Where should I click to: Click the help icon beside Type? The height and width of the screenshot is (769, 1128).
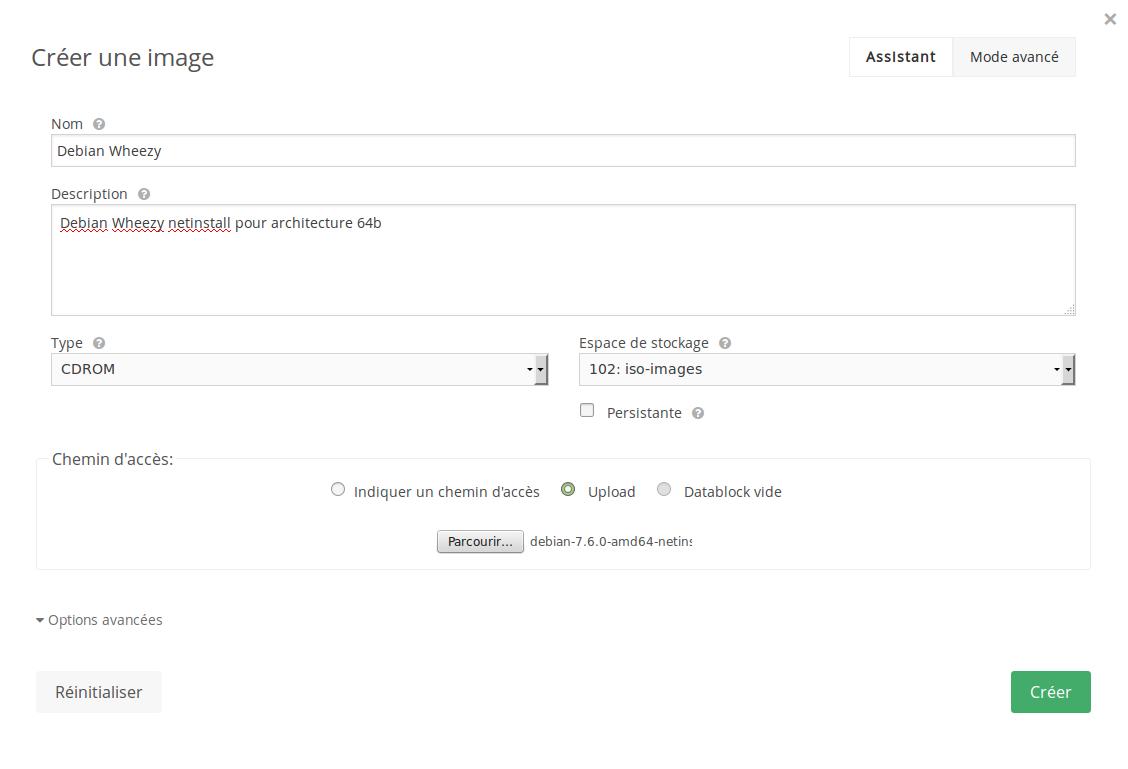tap(99, 343)
